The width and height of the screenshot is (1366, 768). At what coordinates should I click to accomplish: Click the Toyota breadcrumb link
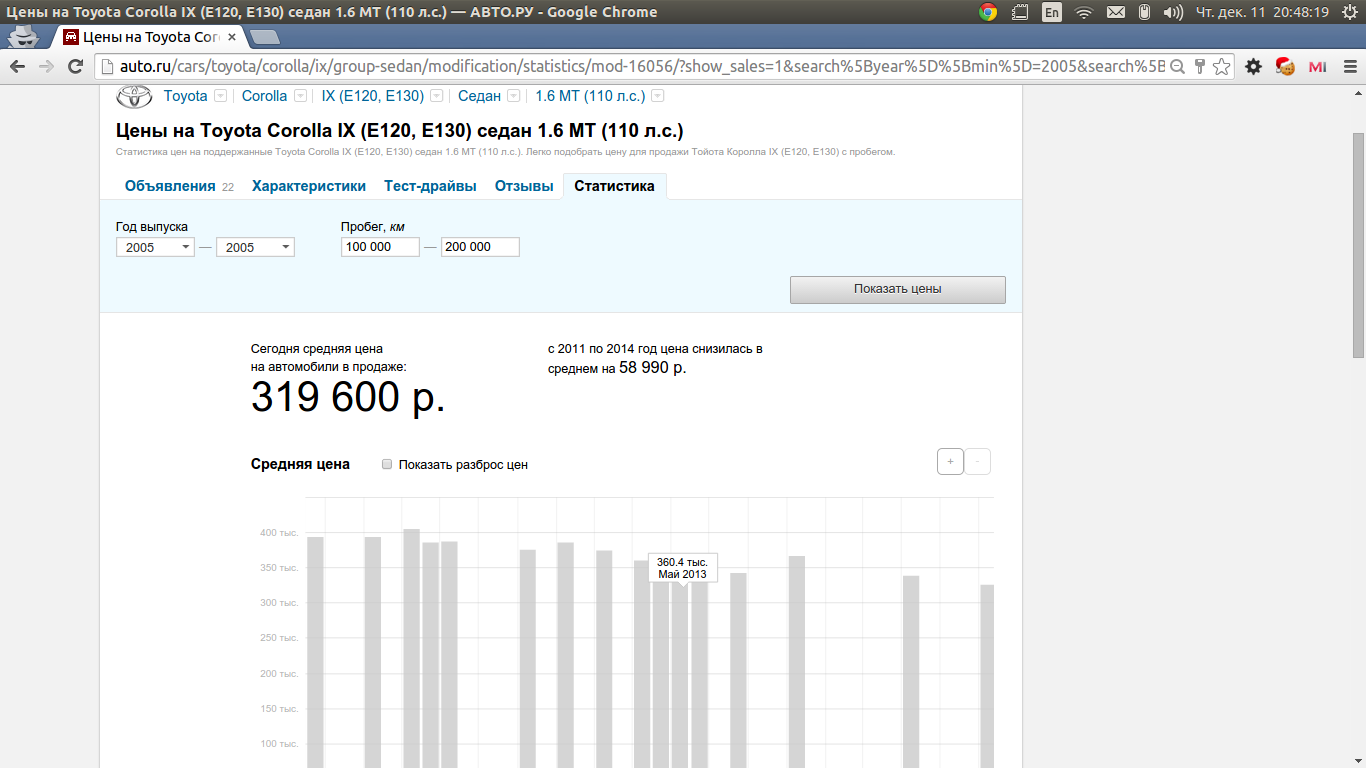pyautogui.click(x=186, y=96)
